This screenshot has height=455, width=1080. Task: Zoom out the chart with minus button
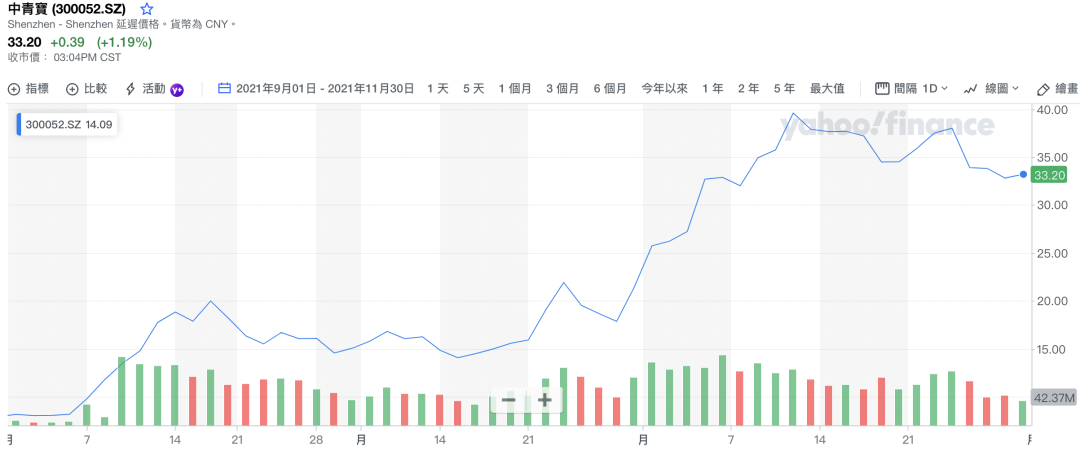point(508,400)
